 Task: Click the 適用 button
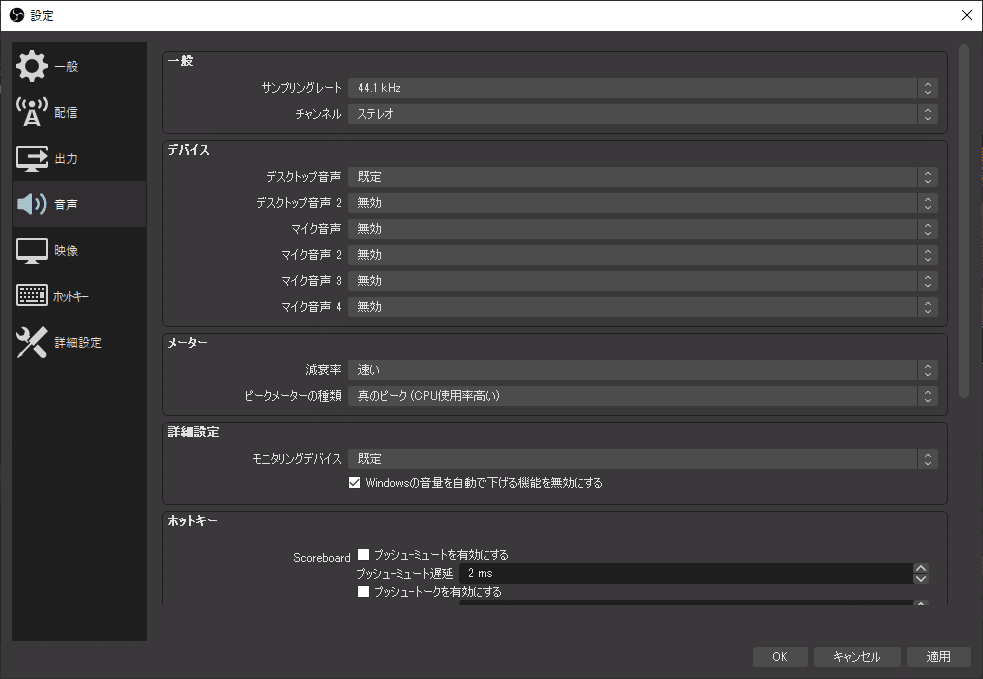point(938,656)
